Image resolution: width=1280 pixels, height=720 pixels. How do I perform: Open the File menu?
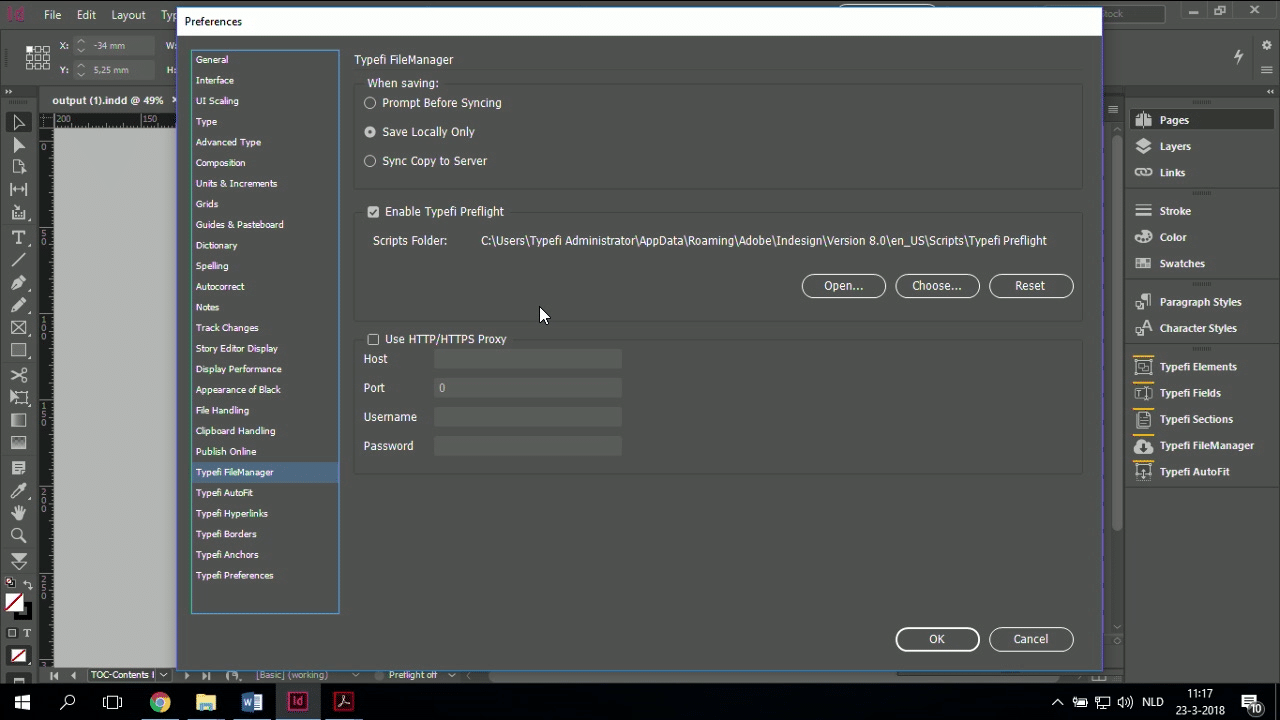click(52, 15)
